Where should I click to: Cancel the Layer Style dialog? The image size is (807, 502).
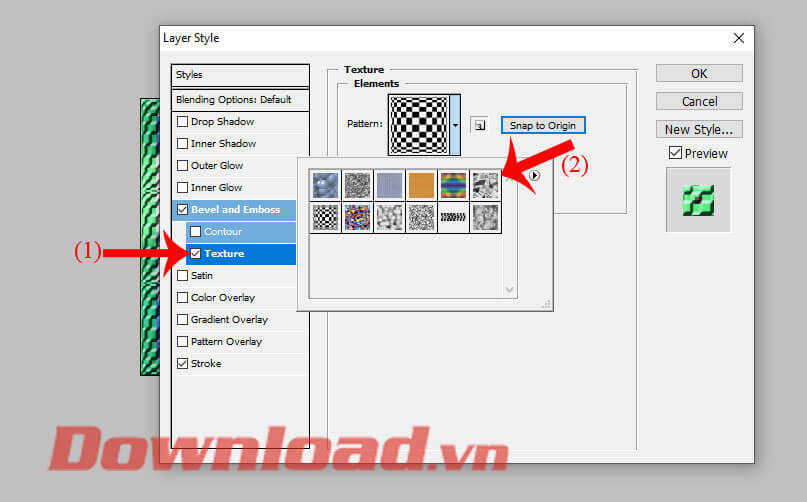click(x=699, y=101)
